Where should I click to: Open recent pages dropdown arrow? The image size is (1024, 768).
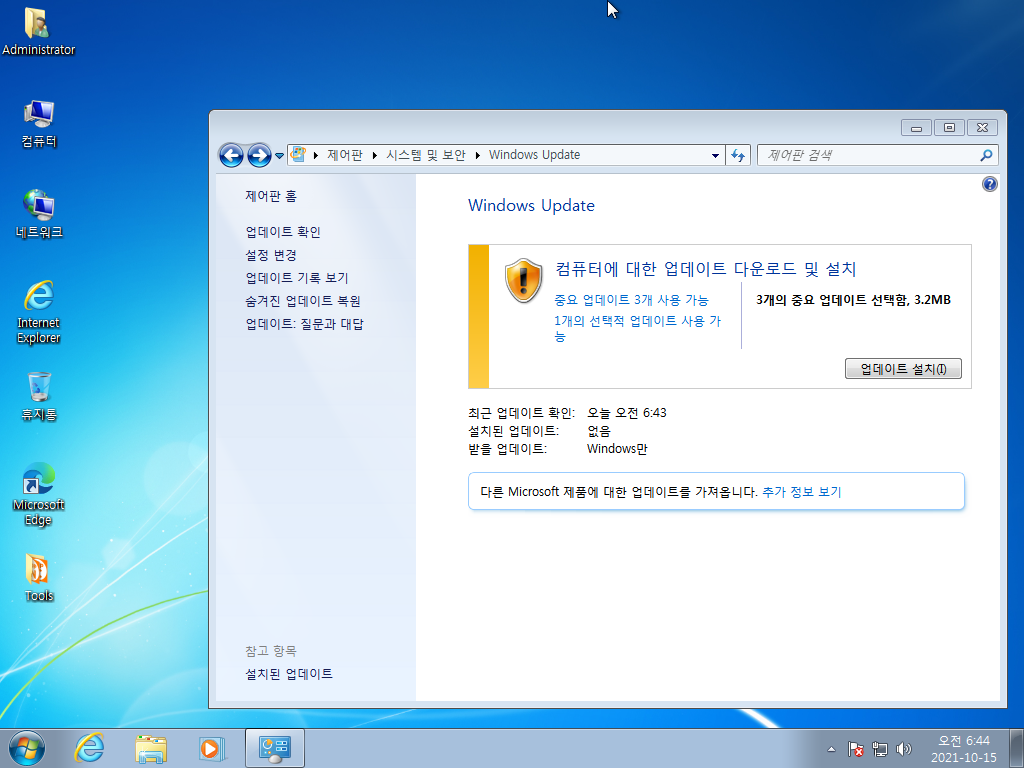280,155
